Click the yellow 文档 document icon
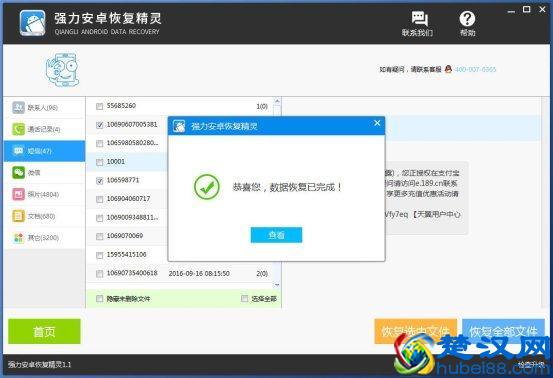This screenshot has height=378, width=553. coord(18,216)
